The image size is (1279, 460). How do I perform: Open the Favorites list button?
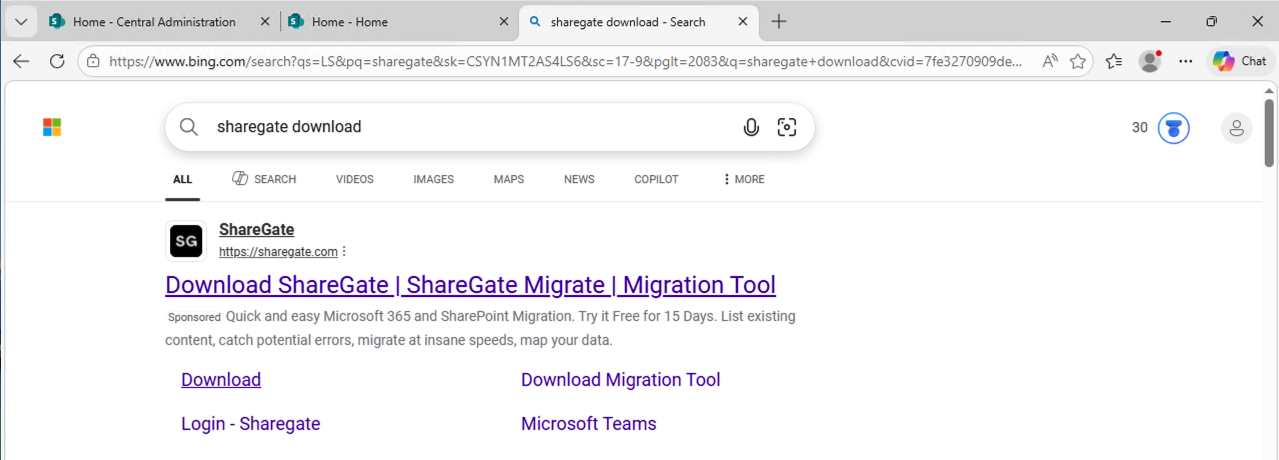point(1114,61)
